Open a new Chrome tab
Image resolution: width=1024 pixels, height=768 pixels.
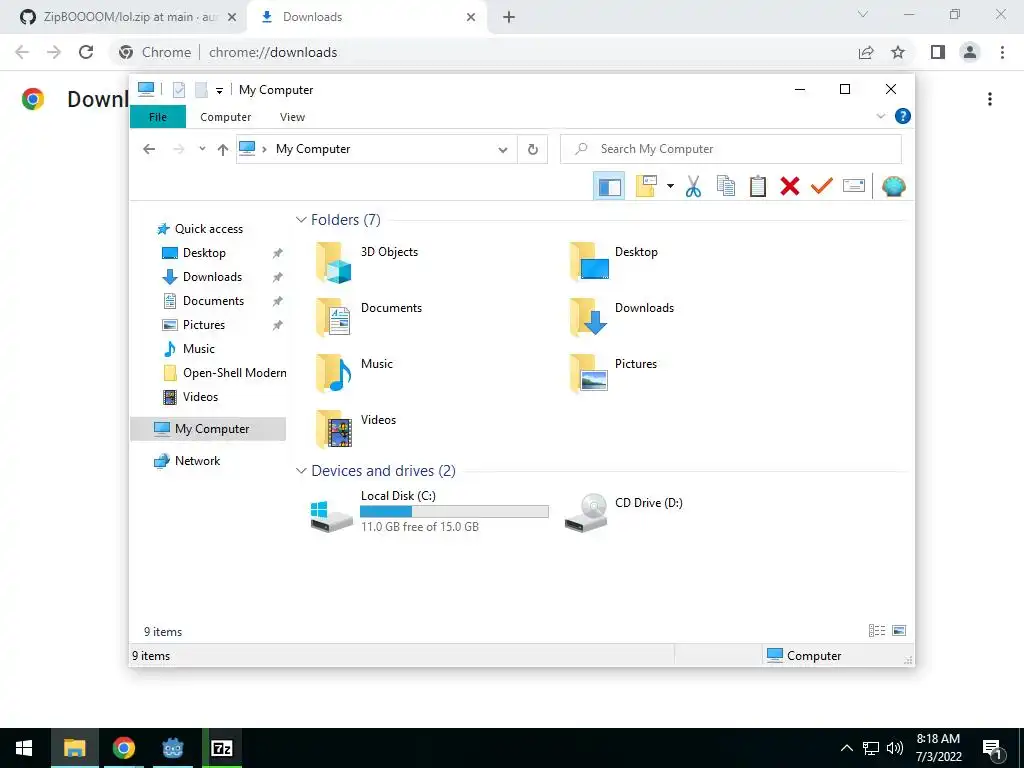509,18
